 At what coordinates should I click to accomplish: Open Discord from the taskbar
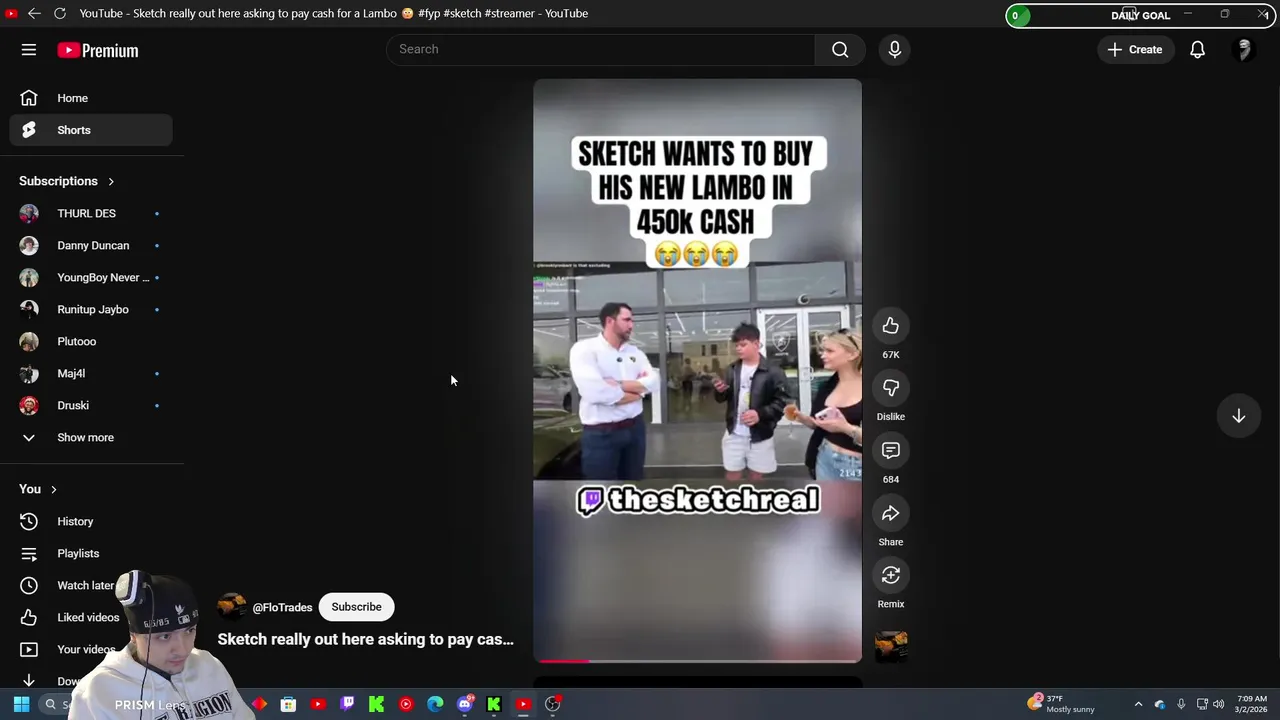coord(465,704)
